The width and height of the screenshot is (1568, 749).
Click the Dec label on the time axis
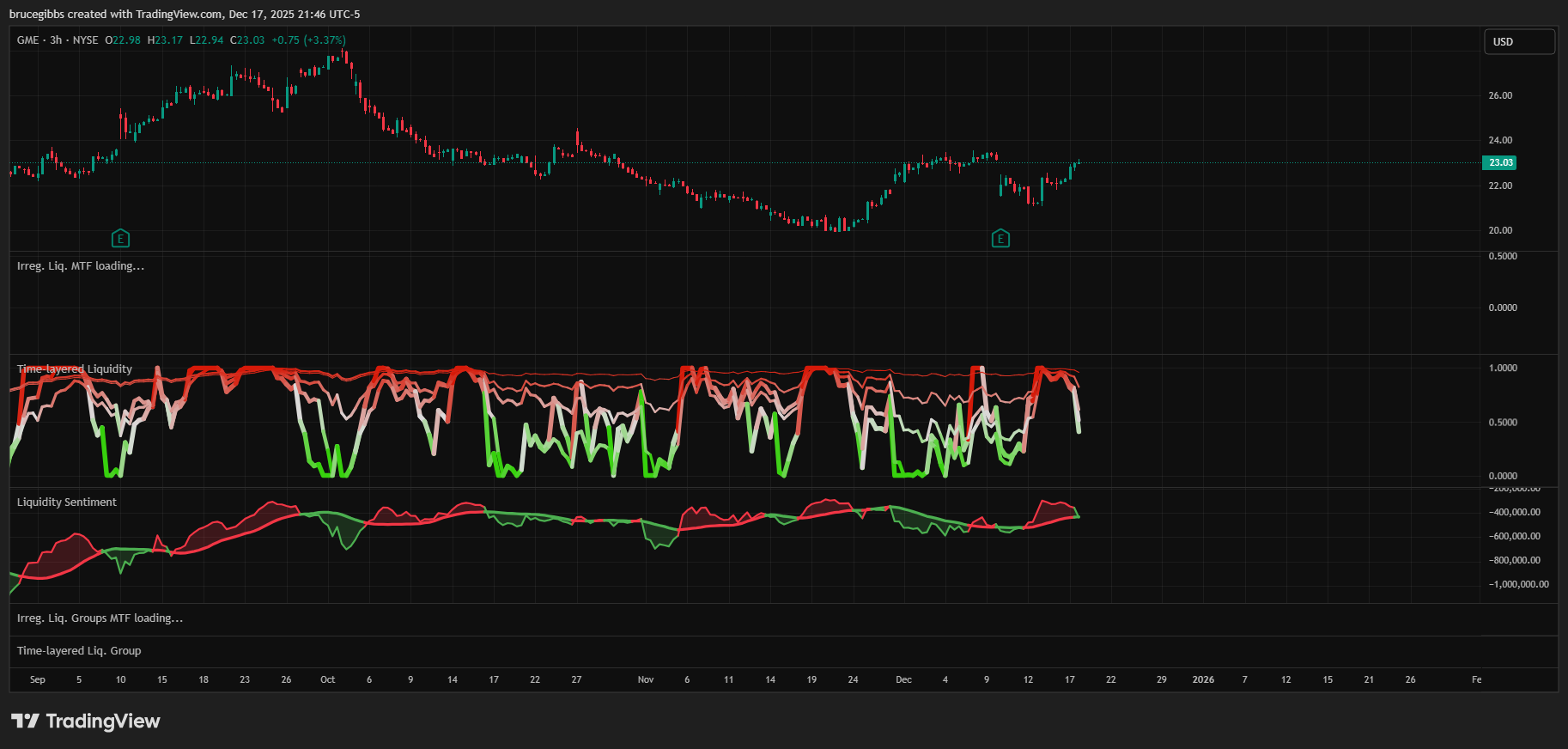pyautogui.click(x=903, y=679)
